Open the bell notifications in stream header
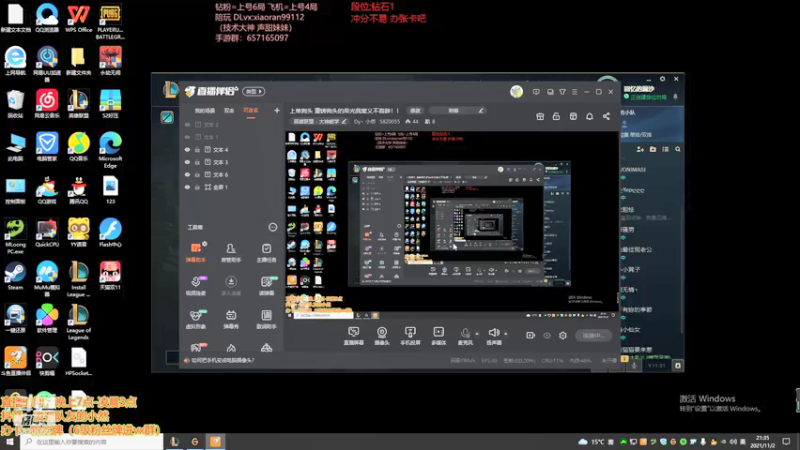The height and width of the screenshot is (450, 800). tap(589, 116)
